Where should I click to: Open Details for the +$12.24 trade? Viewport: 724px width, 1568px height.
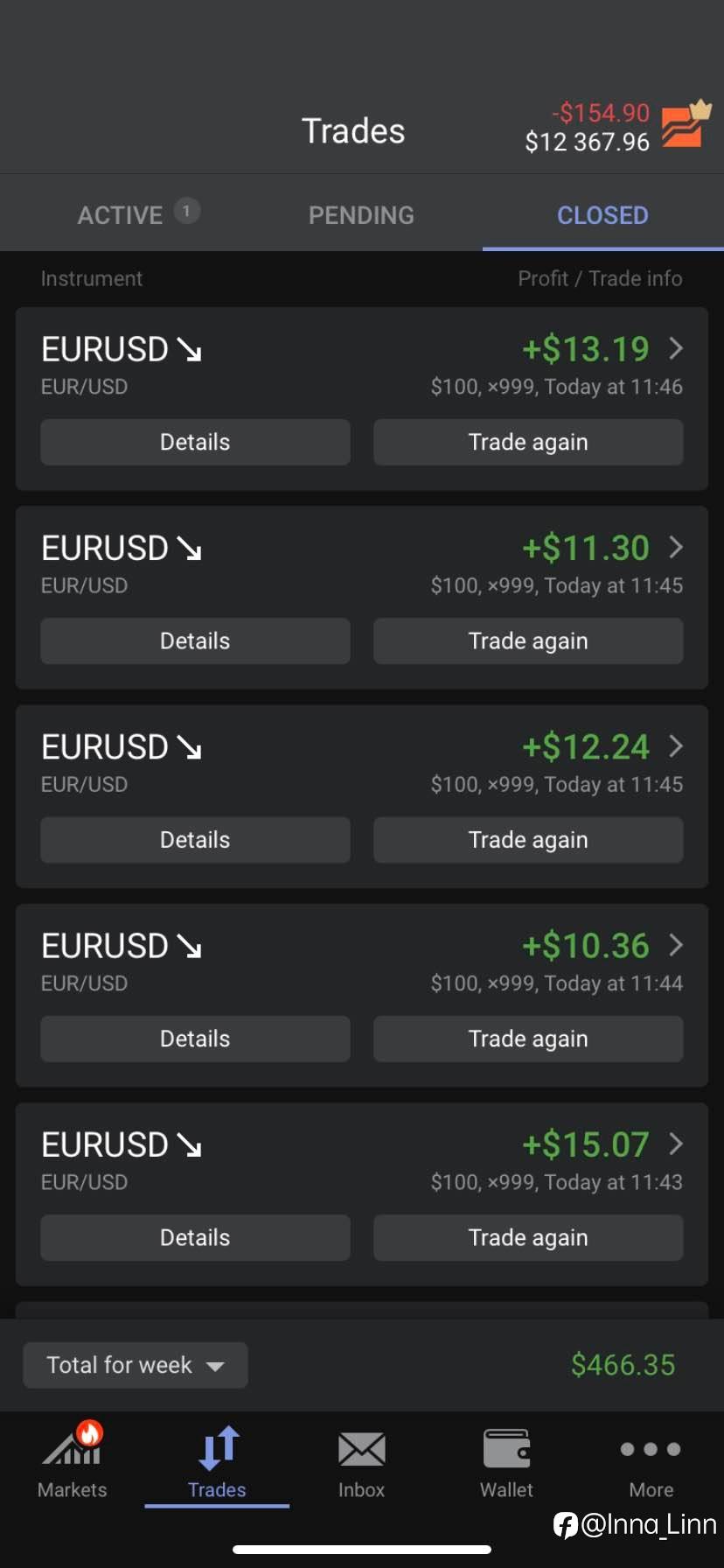click(195, 840)
